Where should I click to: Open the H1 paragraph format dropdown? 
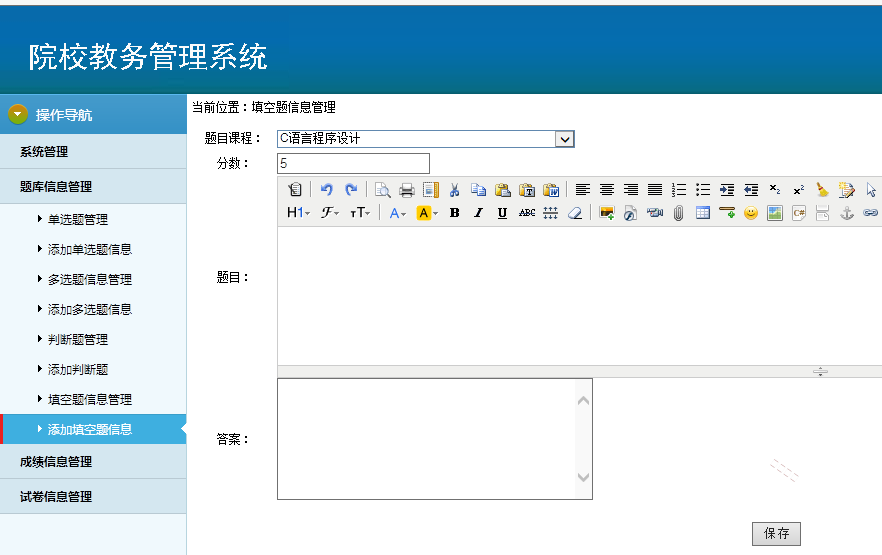click(x=299, y=213)
